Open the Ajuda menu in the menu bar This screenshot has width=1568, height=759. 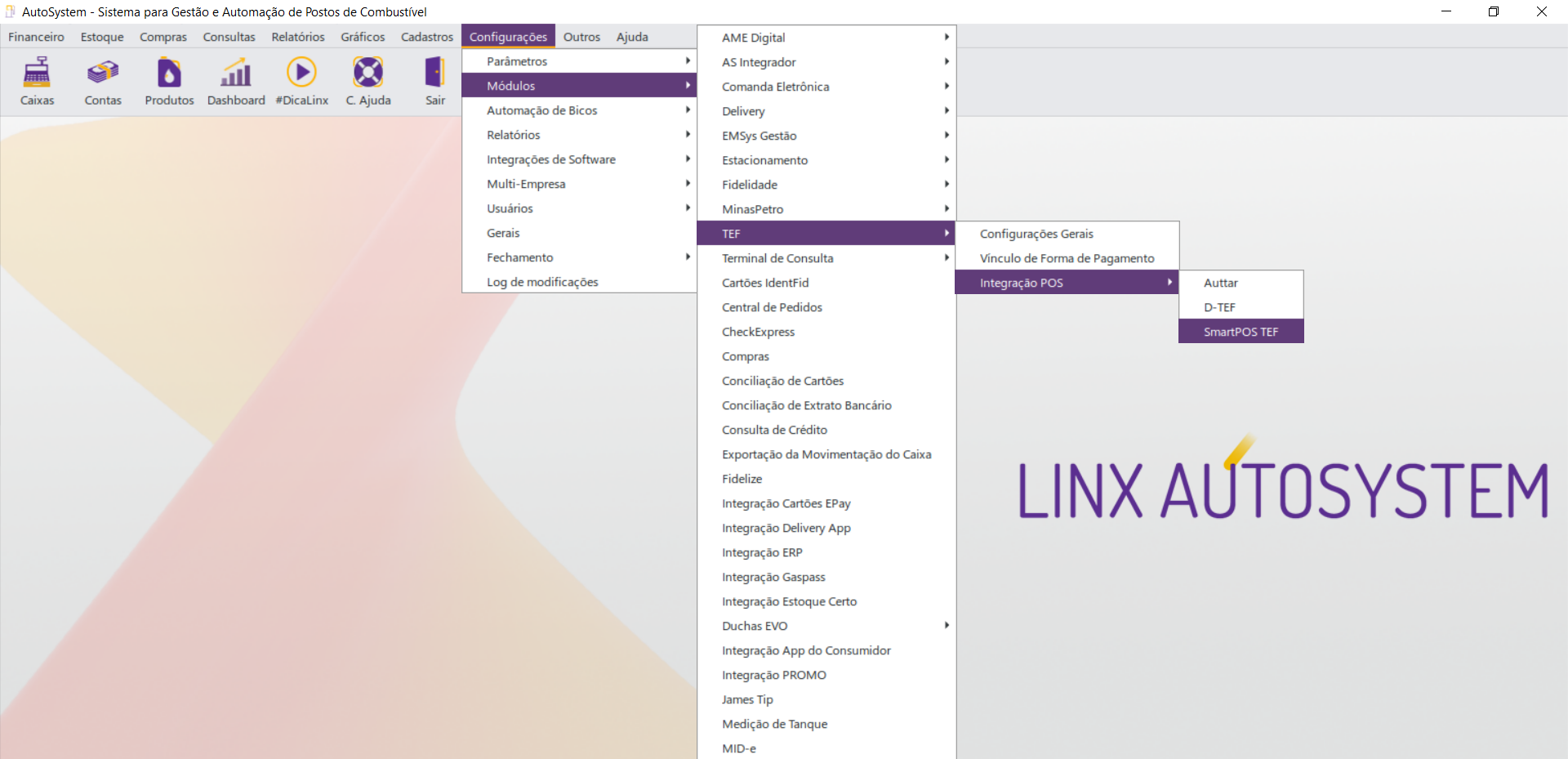click(x=632, y=37)
